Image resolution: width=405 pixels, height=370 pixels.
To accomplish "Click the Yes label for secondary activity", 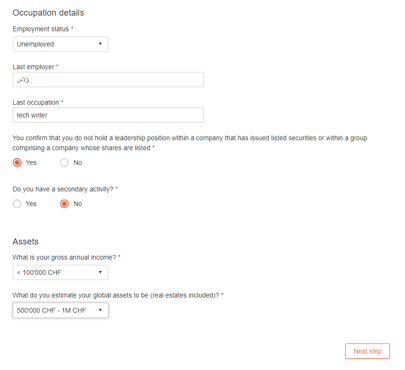I will click(31, 204).
